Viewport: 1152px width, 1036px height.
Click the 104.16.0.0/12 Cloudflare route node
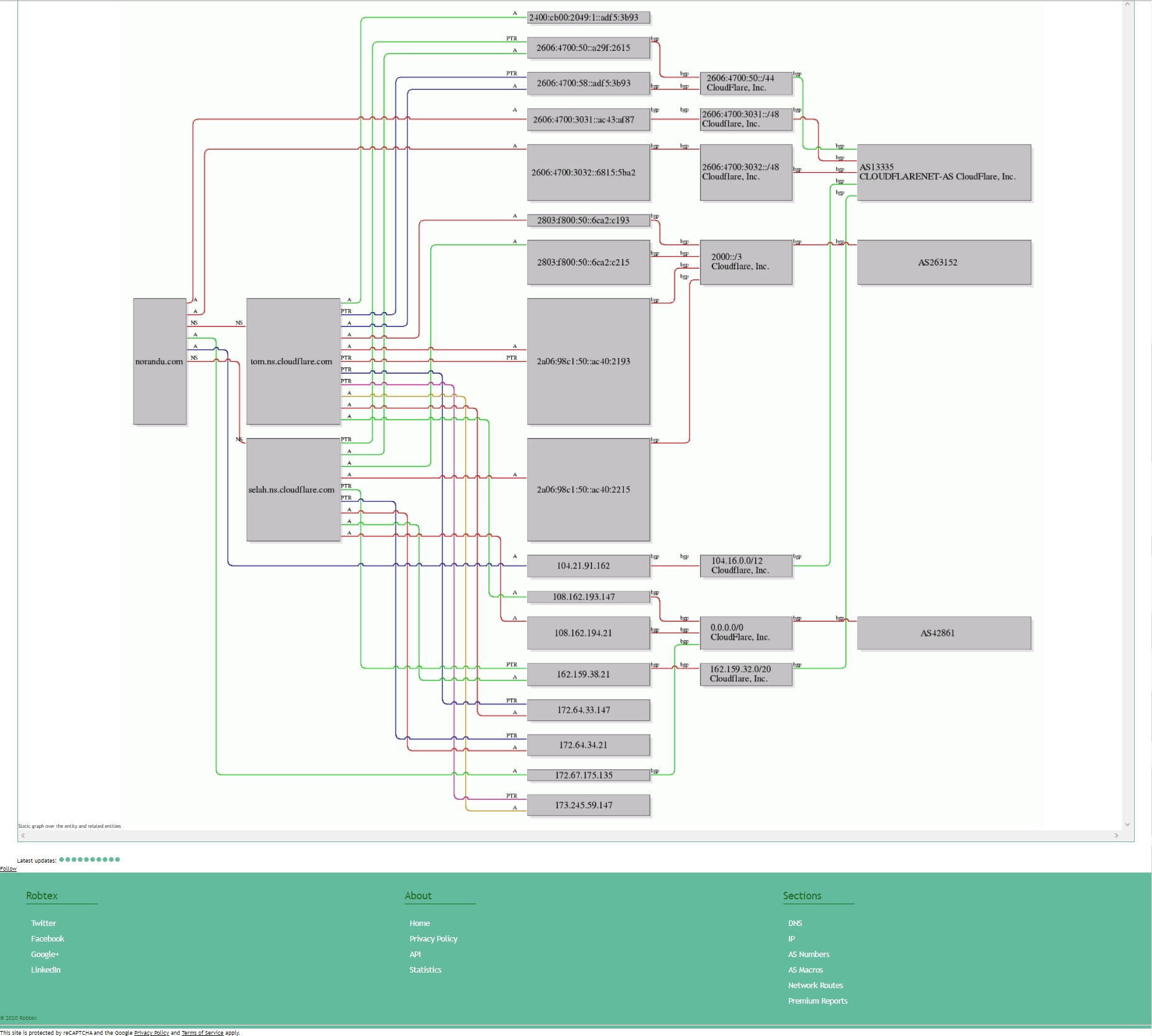click(746, 566)
